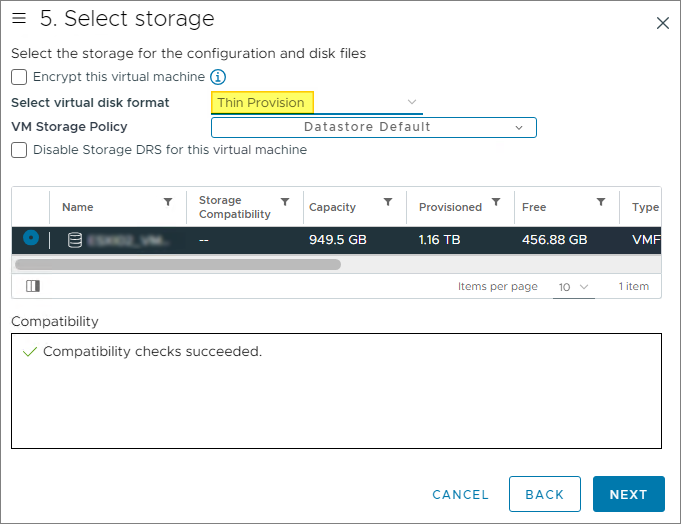Click the BACK button

tap(544, 494)
